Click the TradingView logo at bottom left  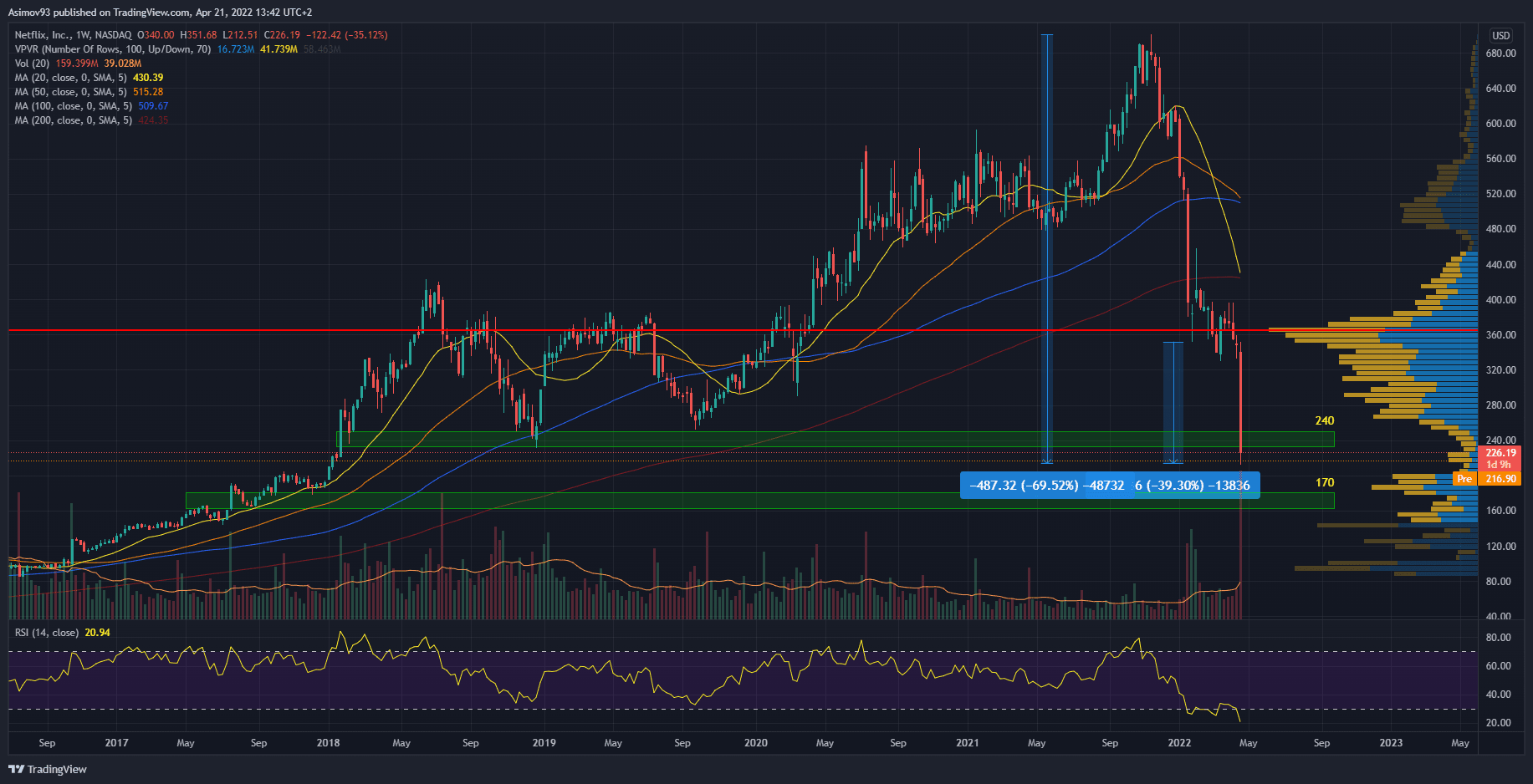click(x=48, y=769)
